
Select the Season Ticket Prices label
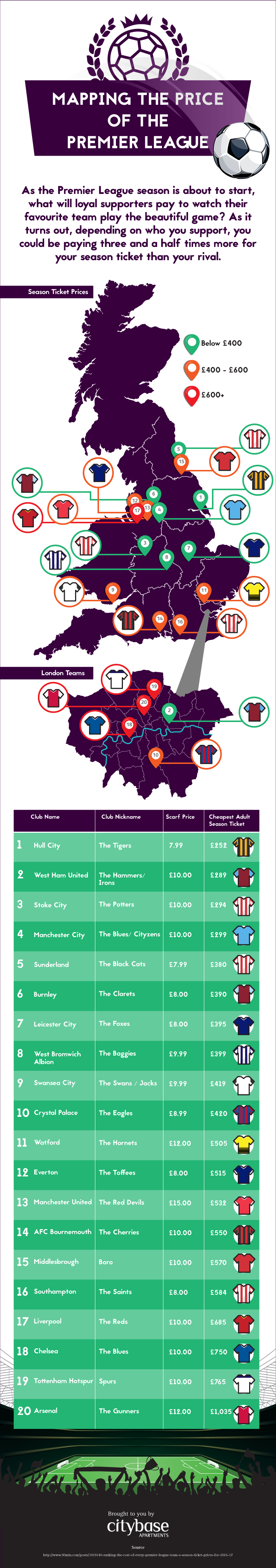coord(58,292)
